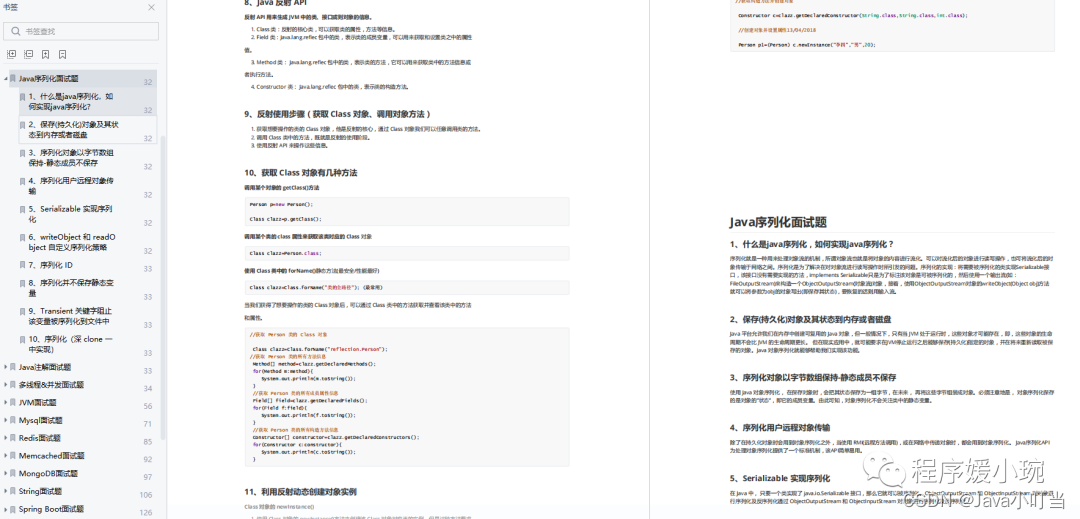This screenshot has width=1080, height=519.
Task: Click page number 56 beside JVM面试题
Action: click(148, 406)
